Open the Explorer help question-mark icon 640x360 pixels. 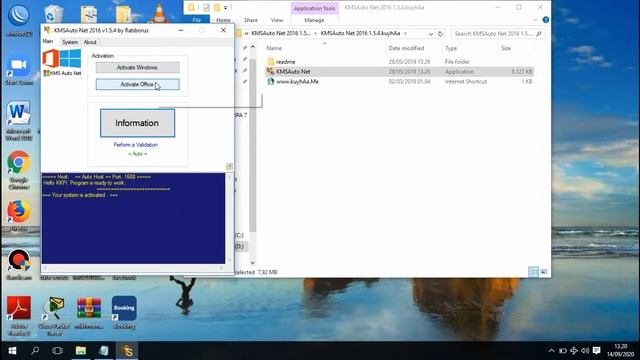(x=546, y=20)
